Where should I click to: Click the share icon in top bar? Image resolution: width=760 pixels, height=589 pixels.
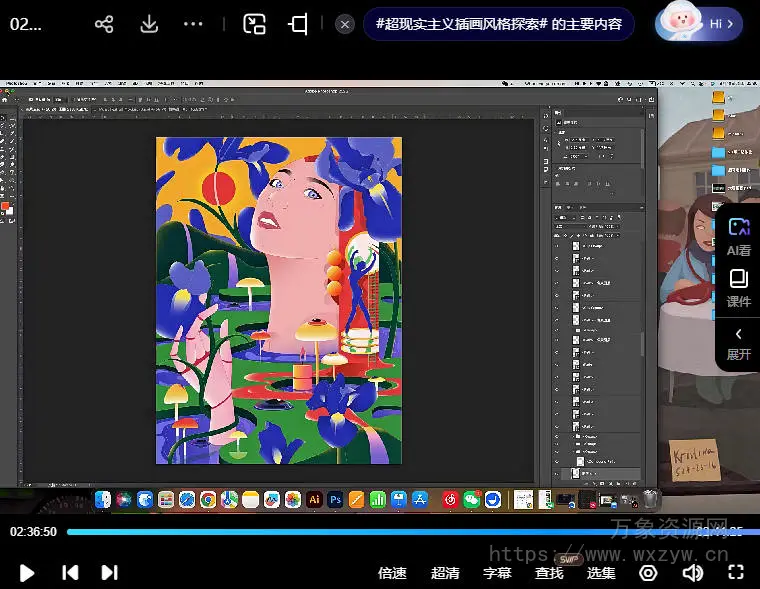(104, 24)
